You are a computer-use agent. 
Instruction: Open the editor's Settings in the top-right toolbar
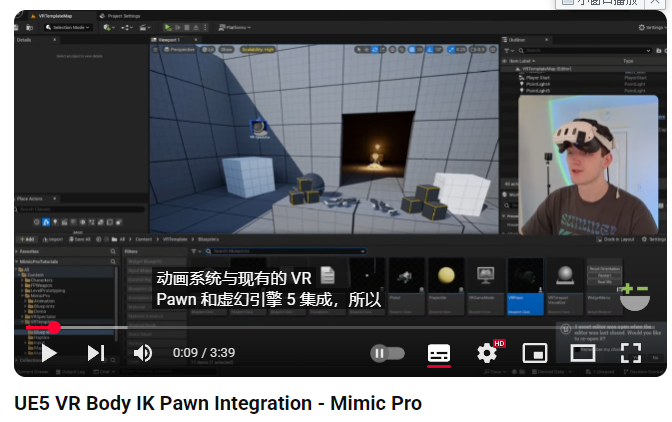pyautogui.click(x=651, y=27)
